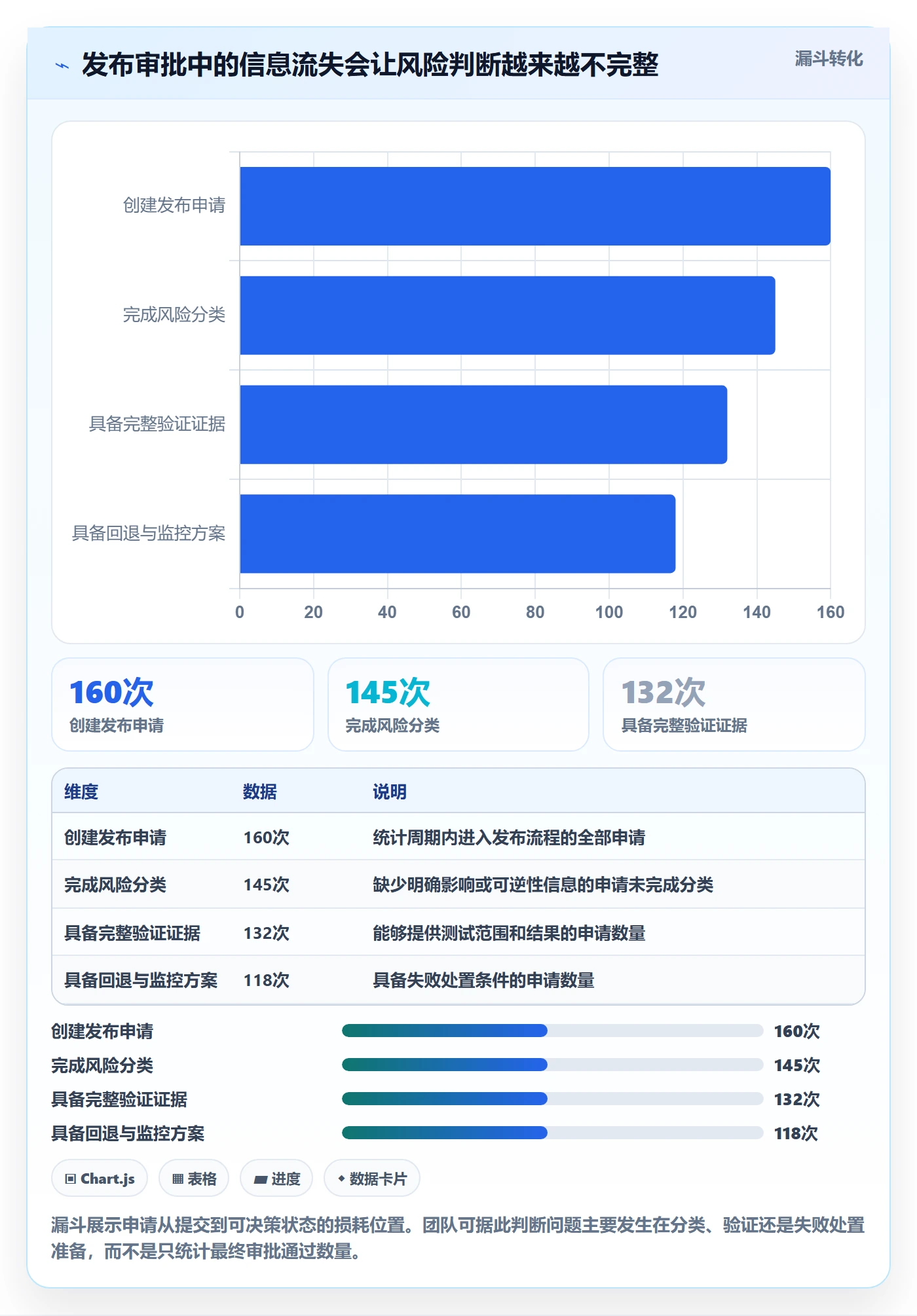The width and height of the screenshot is (917, 1316).
Task: Select the 表格 tag
Action: (194, 1179)
